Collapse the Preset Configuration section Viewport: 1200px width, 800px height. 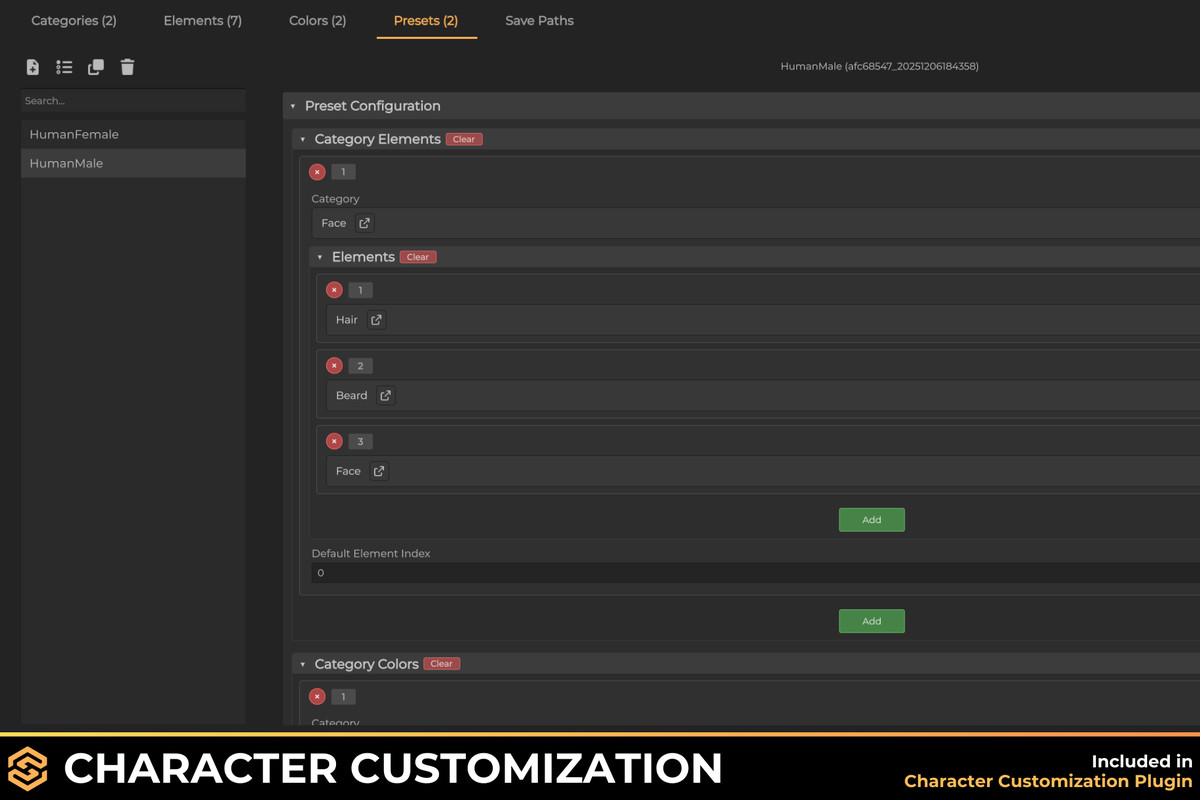click(x=292, y=105)
